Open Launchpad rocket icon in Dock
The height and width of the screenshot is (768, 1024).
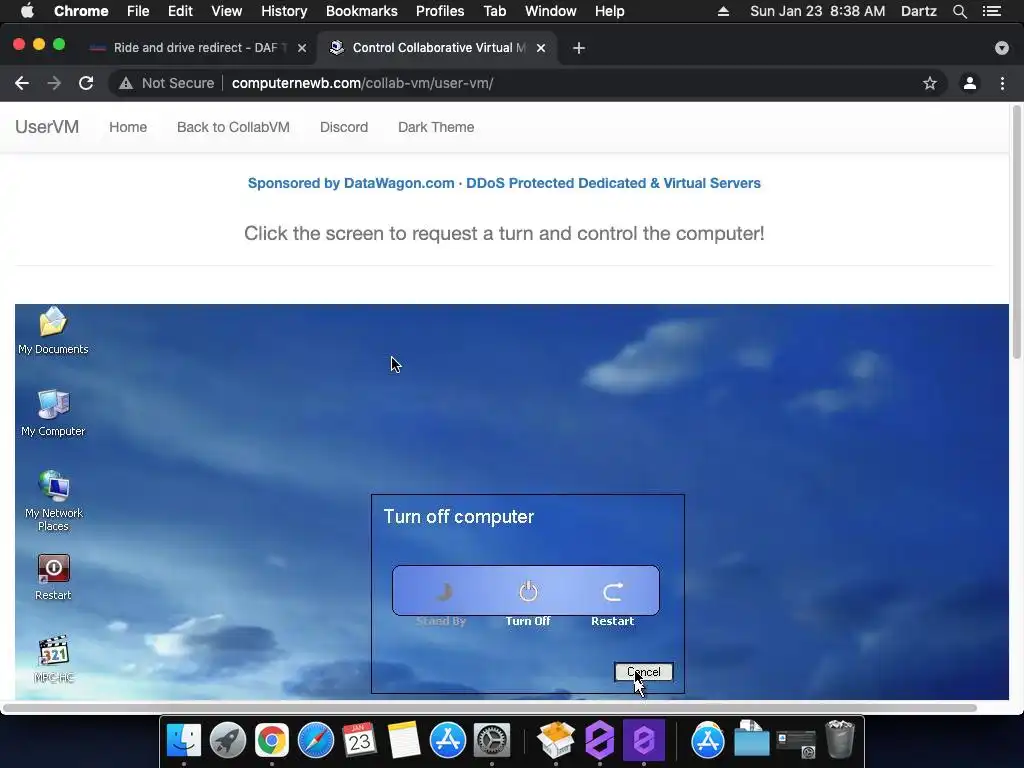(x=228, y=740)
